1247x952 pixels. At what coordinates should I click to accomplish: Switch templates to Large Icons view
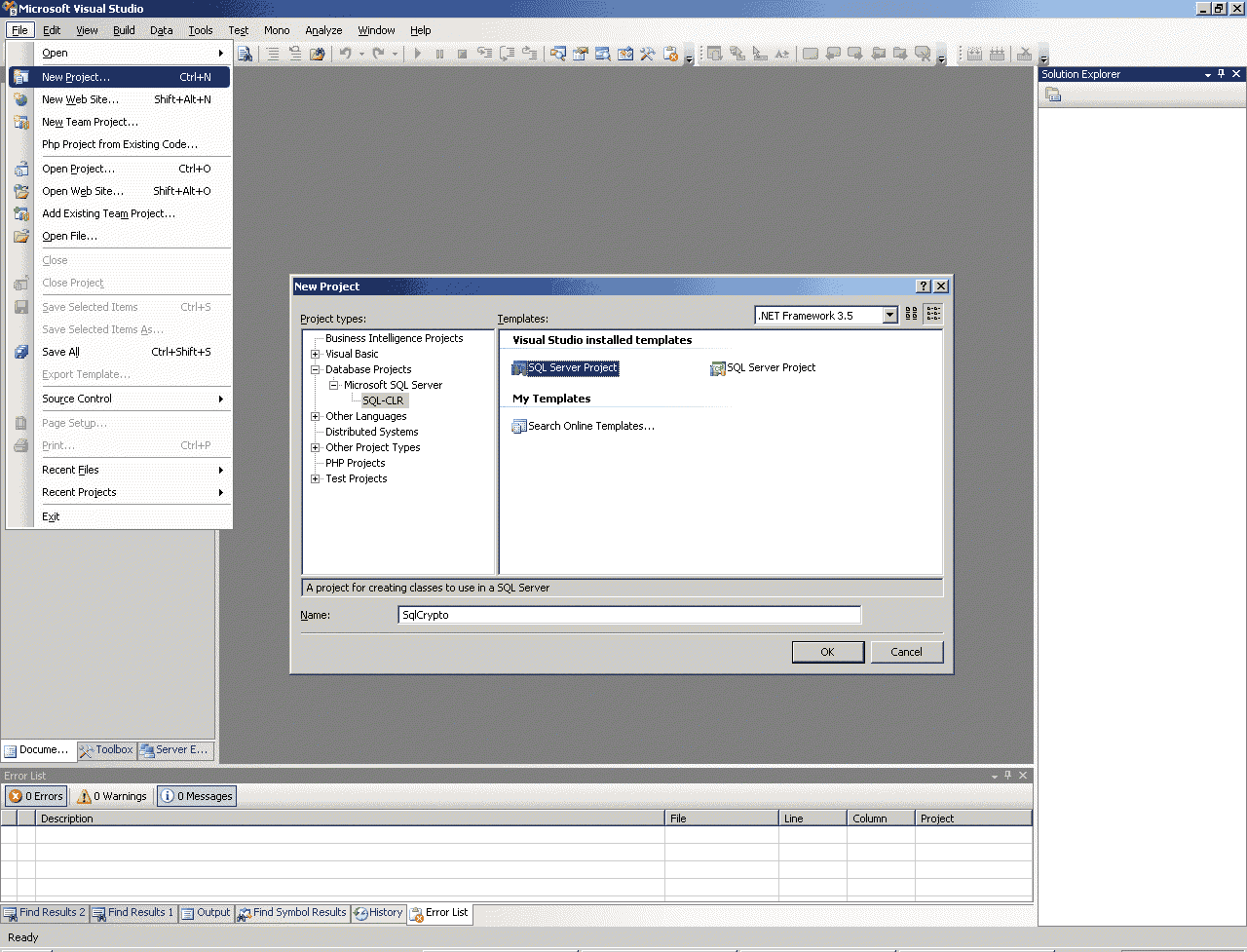click(912, 314)
